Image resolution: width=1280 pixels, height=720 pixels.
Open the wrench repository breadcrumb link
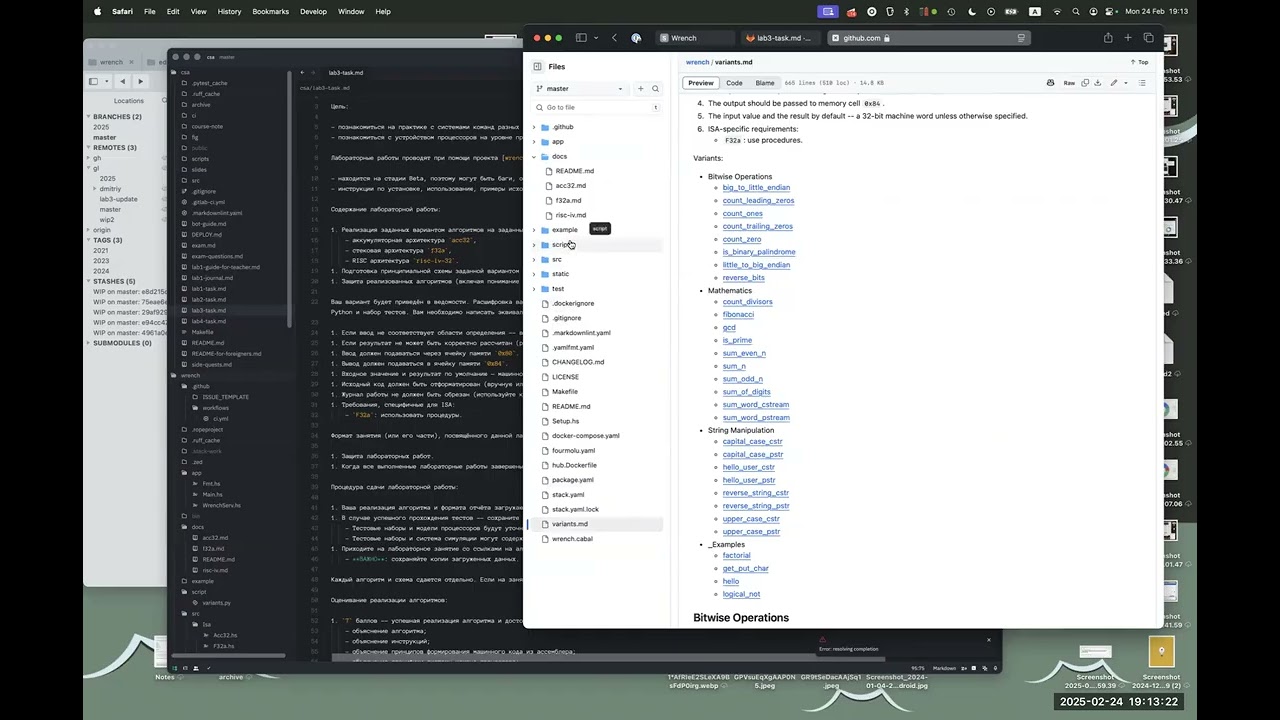[x=697, y=62]
